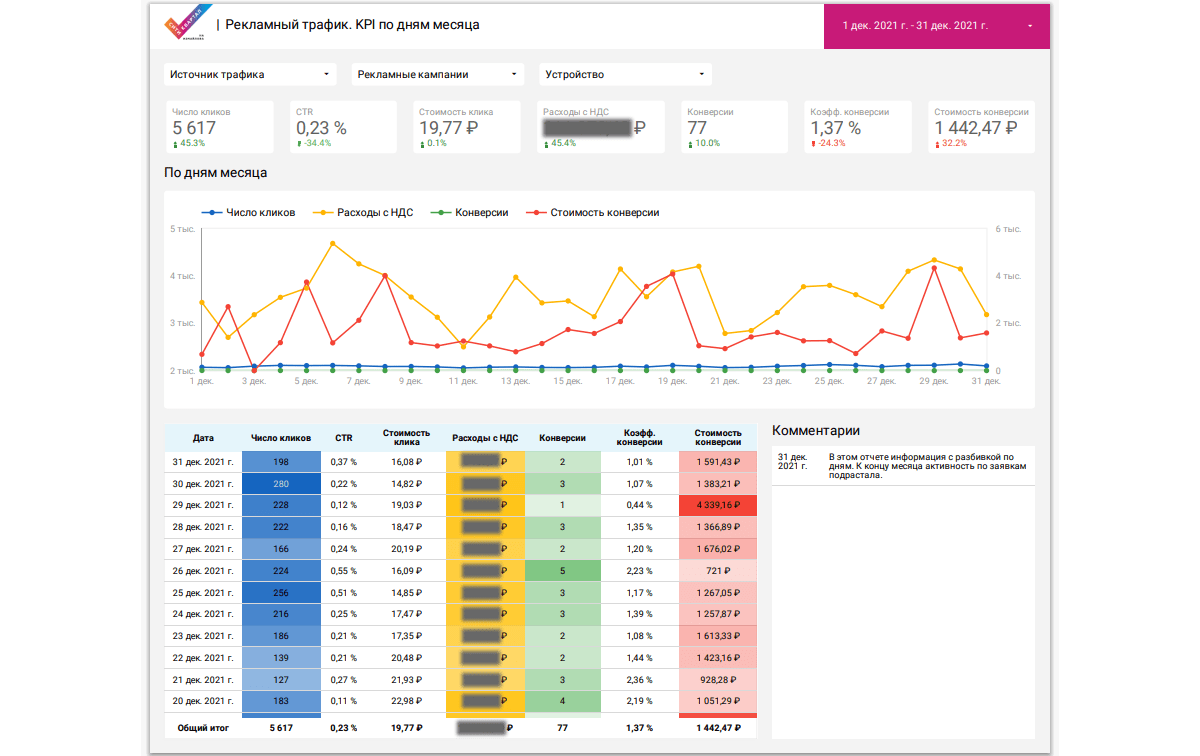Click the dark blue 280 clicks cell
This screenshot has height=756, width=1200.
click(x=281, y=483)
